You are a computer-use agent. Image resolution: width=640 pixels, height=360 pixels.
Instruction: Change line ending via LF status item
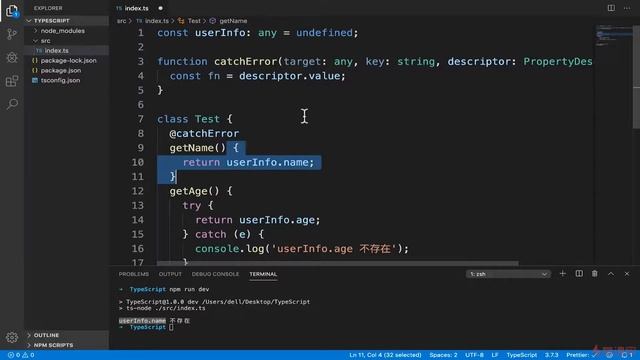495,355
